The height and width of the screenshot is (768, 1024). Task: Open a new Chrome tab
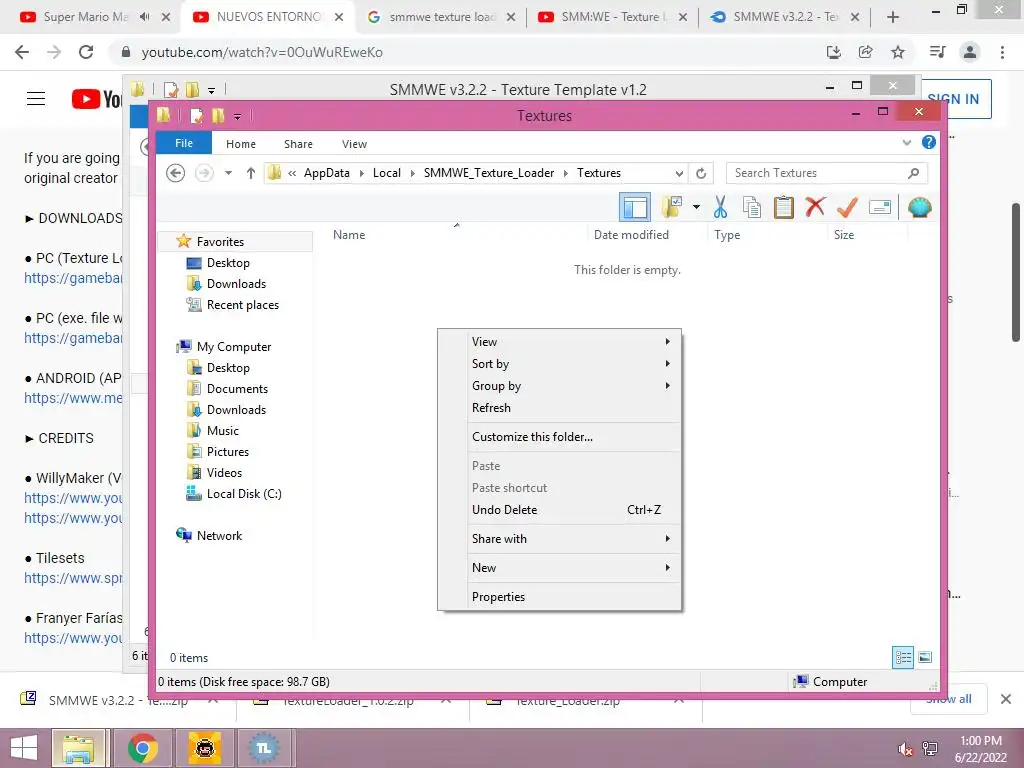click(893, 17)
